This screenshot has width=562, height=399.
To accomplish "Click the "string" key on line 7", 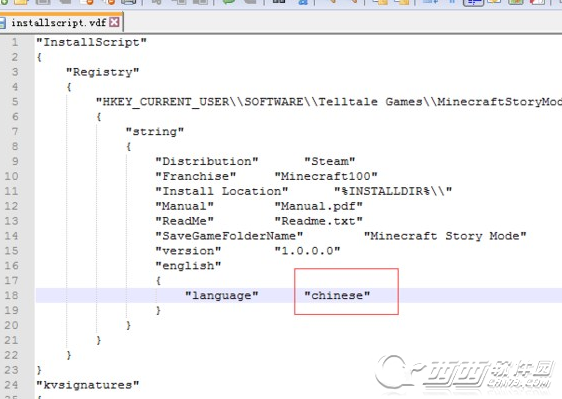I will 155,131.
